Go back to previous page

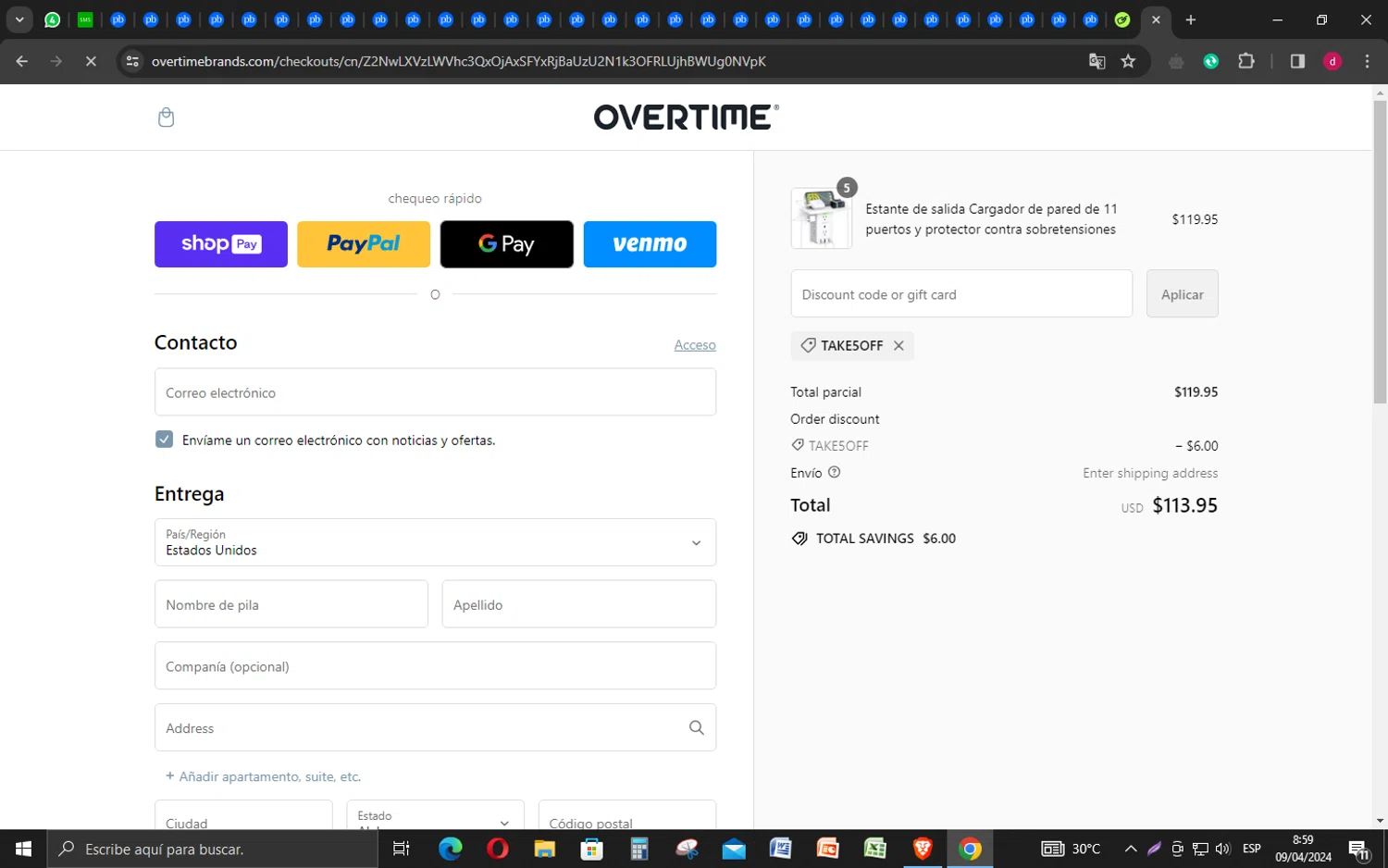pyautogui.click(x=22, y=61)
